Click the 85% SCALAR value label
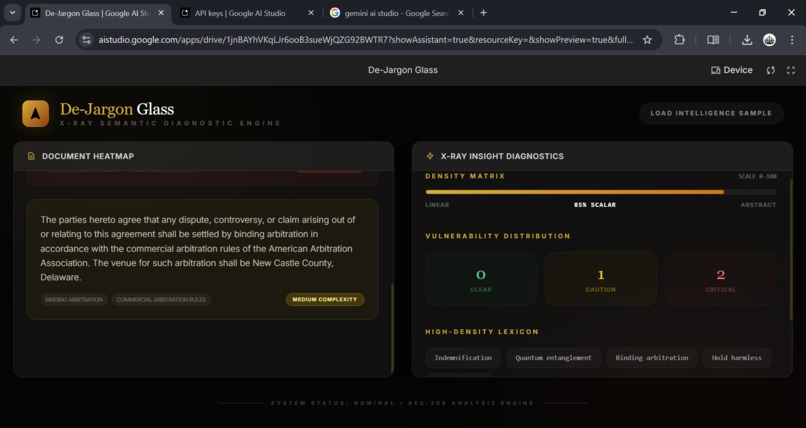This screenshot has height=428, width=806. [x=595, y=204]
